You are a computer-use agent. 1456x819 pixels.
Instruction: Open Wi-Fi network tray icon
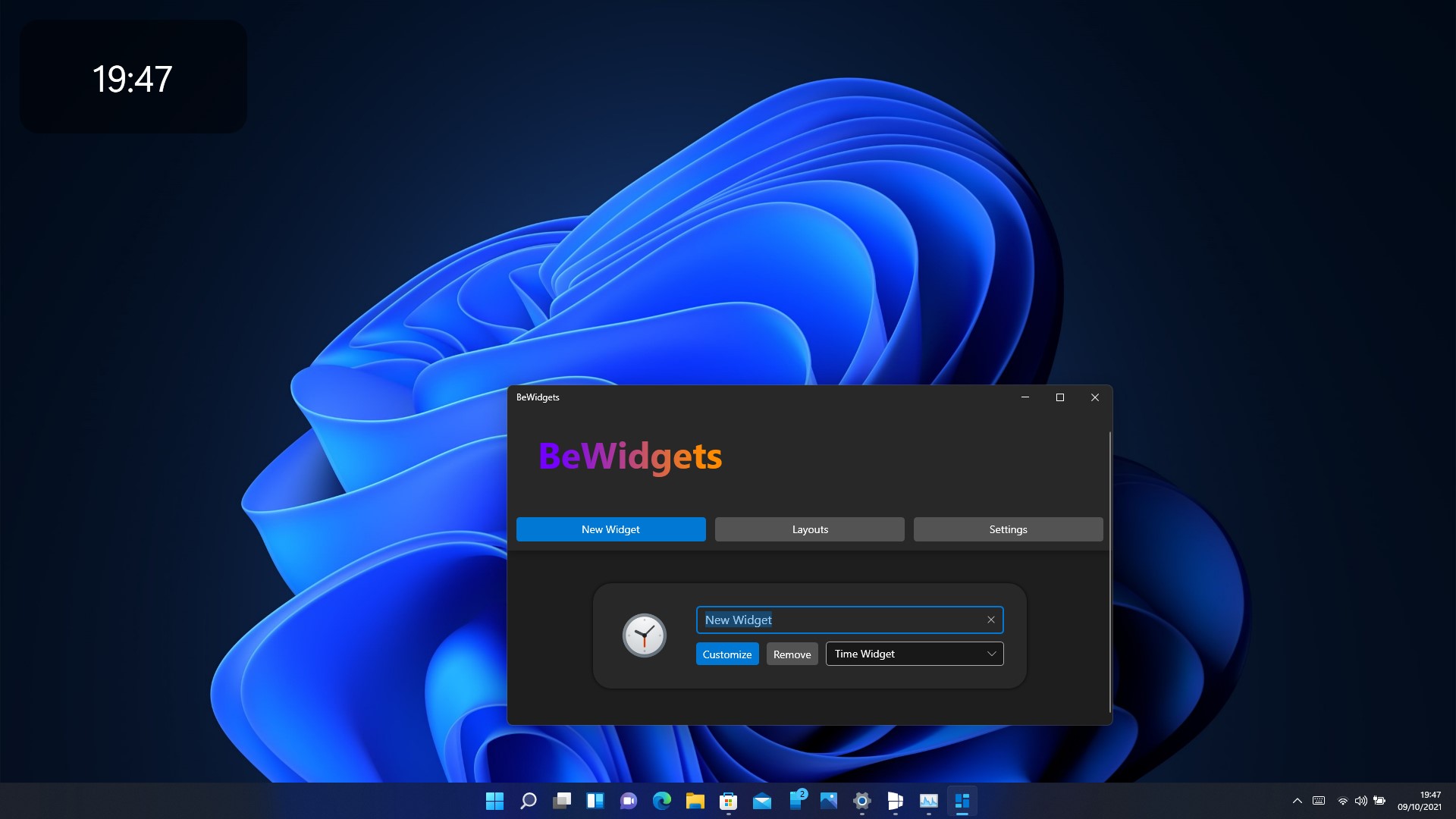click(1343, 801)
